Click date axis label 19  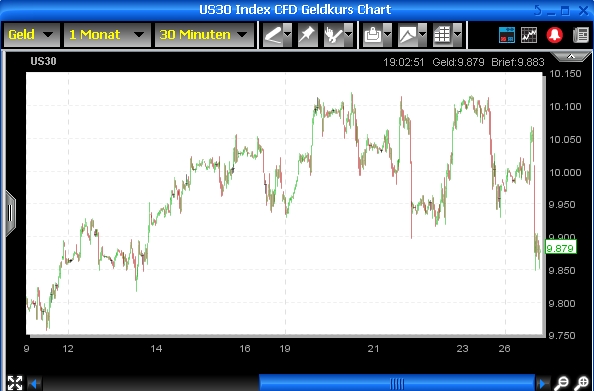[285, 349]
